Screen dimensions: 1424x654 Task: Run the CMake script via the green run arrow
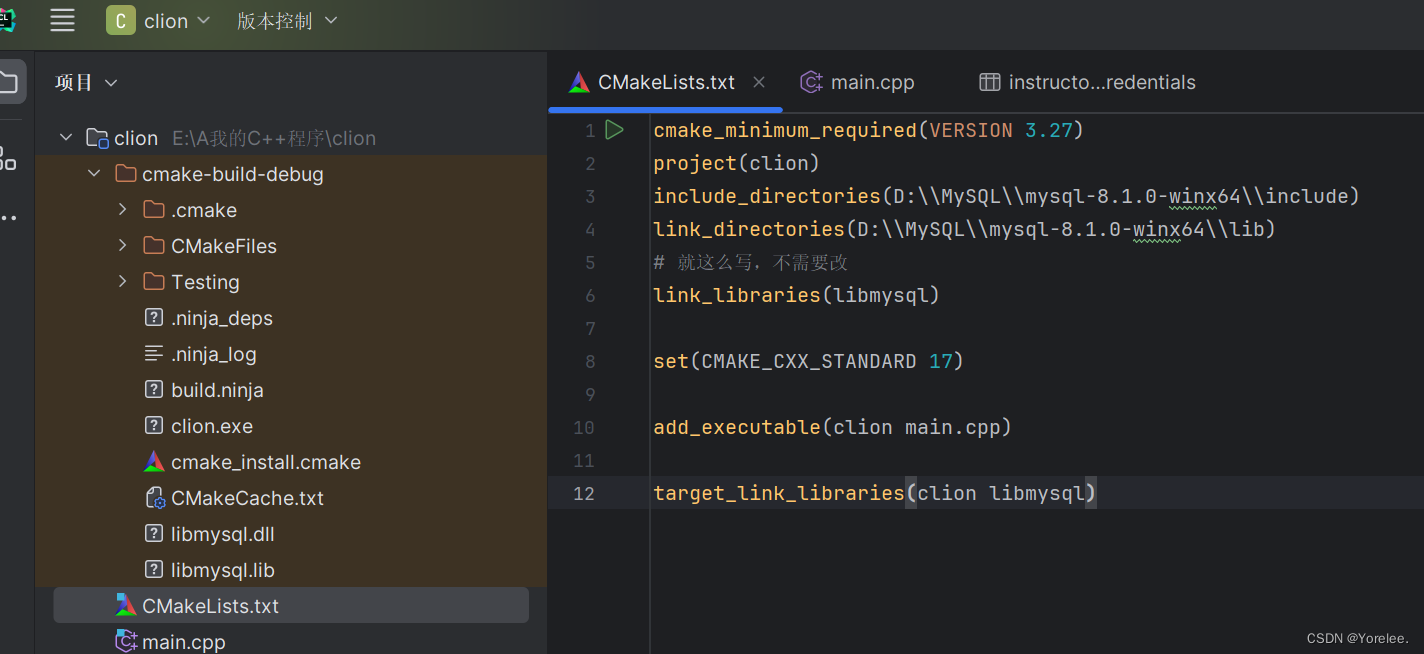pyautogui.click(x=614, y=129)
